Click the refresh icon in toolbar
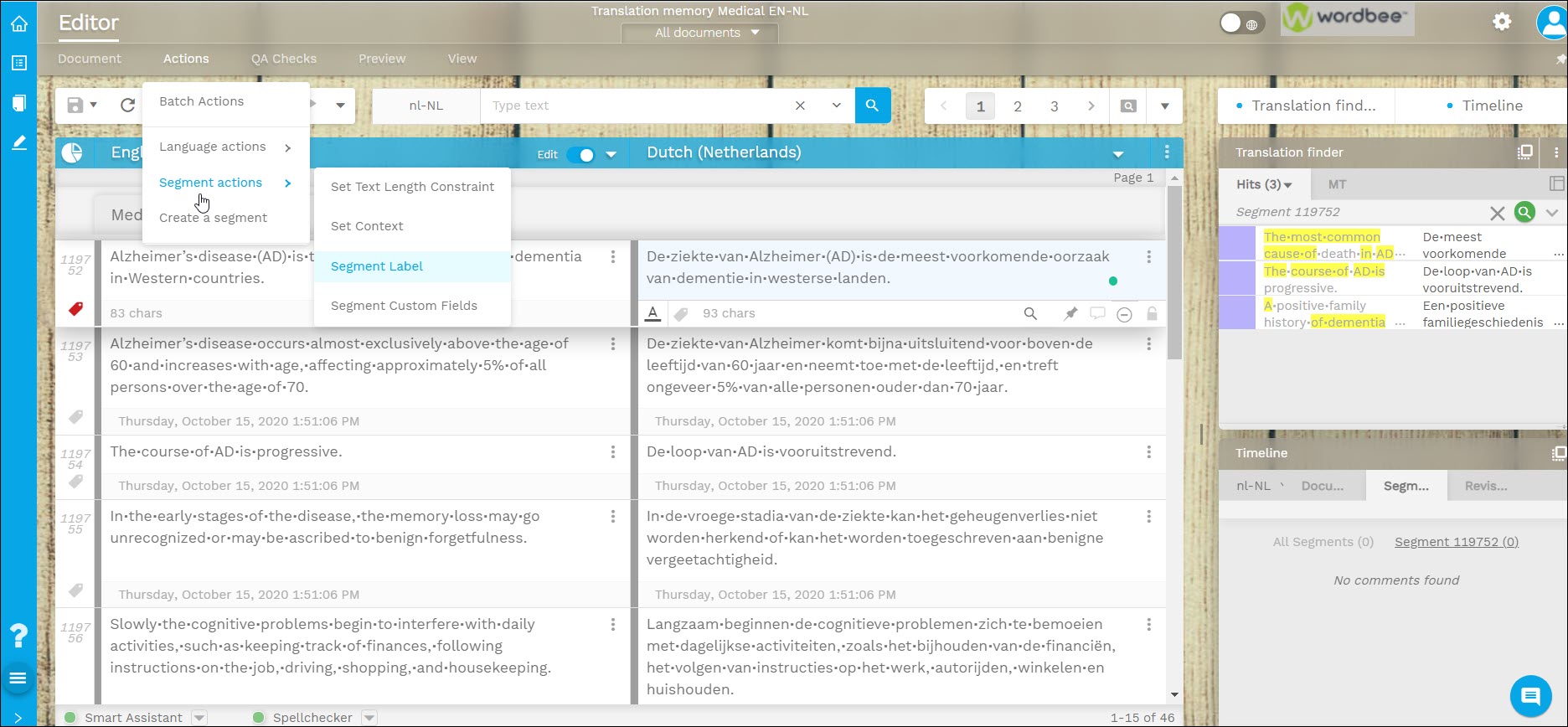Screen dimensions: 1568x727 click(127, 106)
